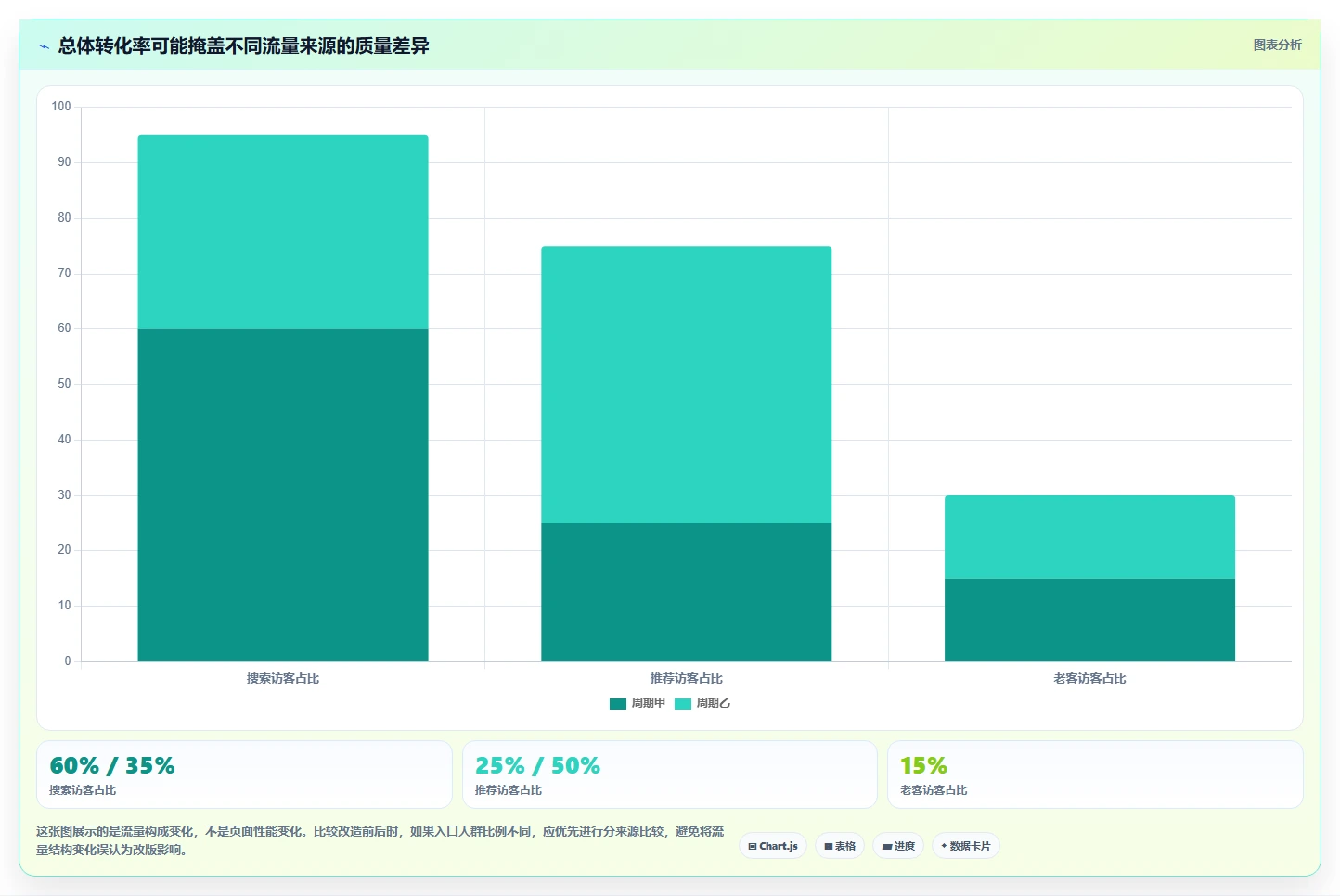1340x896 pixels.
Task: Click the 搜索访客占比 x-axis label
Action: (x=283, y=679)
